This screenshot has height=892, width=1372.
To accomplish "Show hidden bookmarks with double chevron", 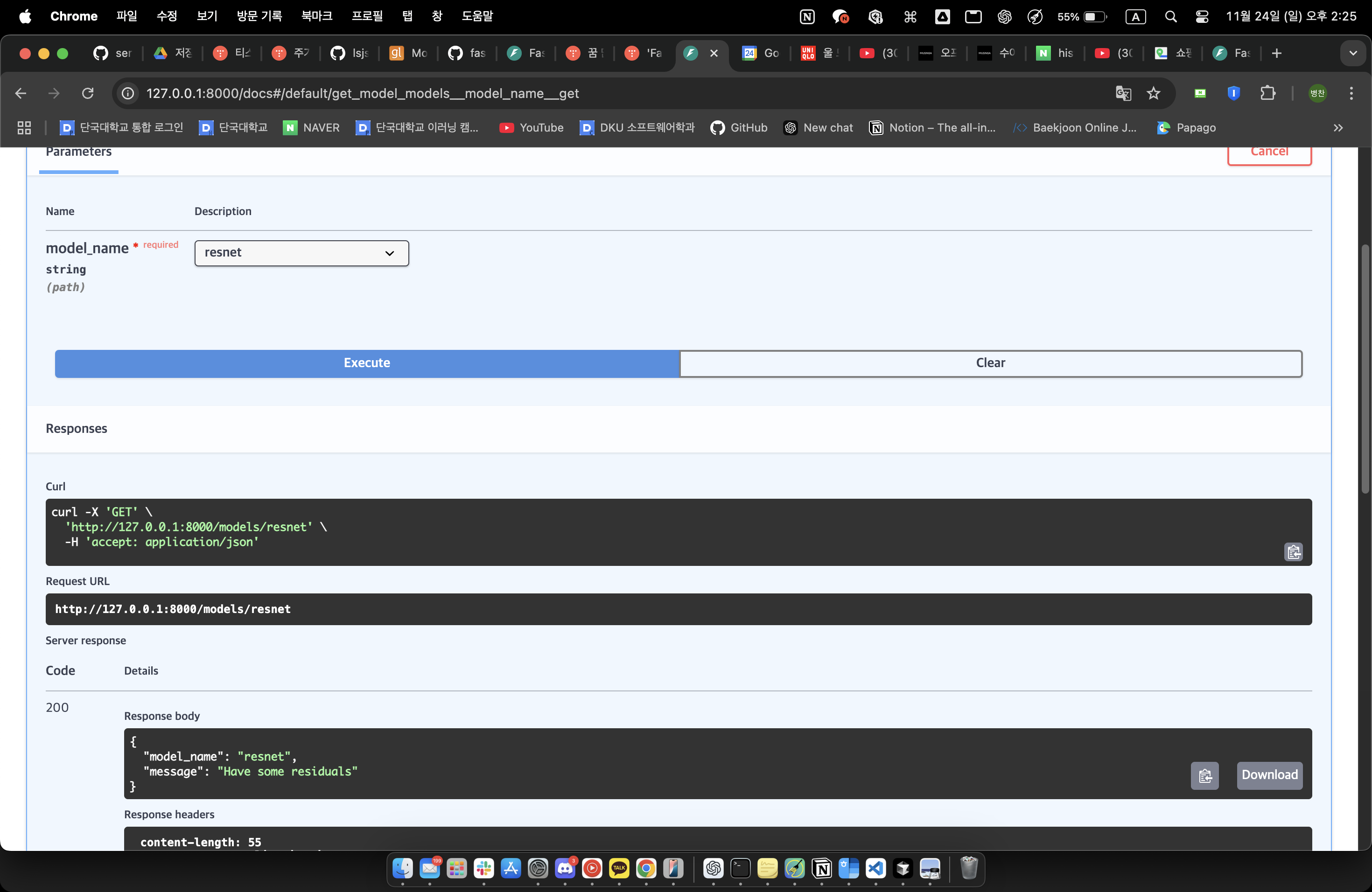I will [1338, 128].
